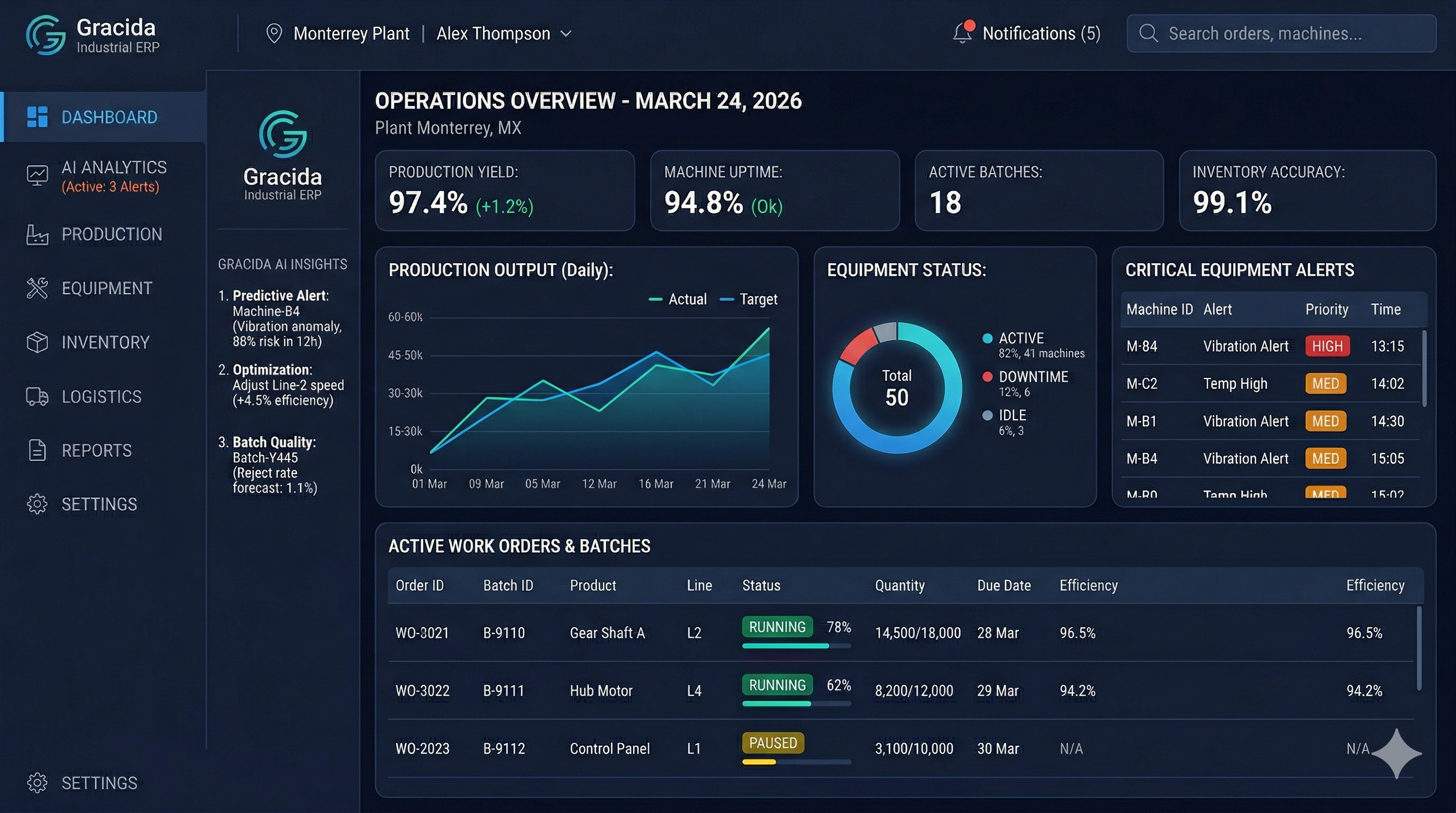Click the Production factory icon
This screenshot has width=1456, height=813.
38,234
